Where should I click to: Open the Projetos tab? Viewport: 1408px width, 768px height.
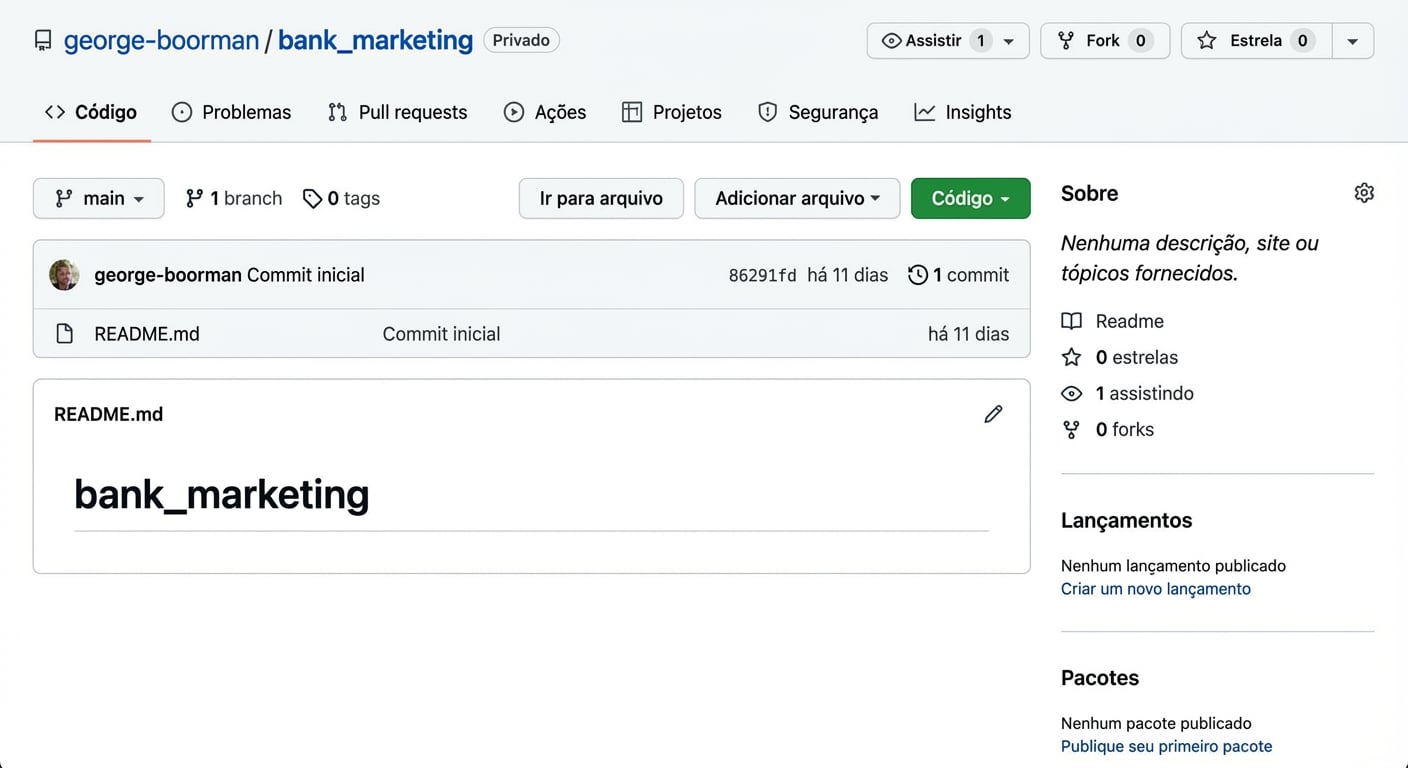pos(671,112)
